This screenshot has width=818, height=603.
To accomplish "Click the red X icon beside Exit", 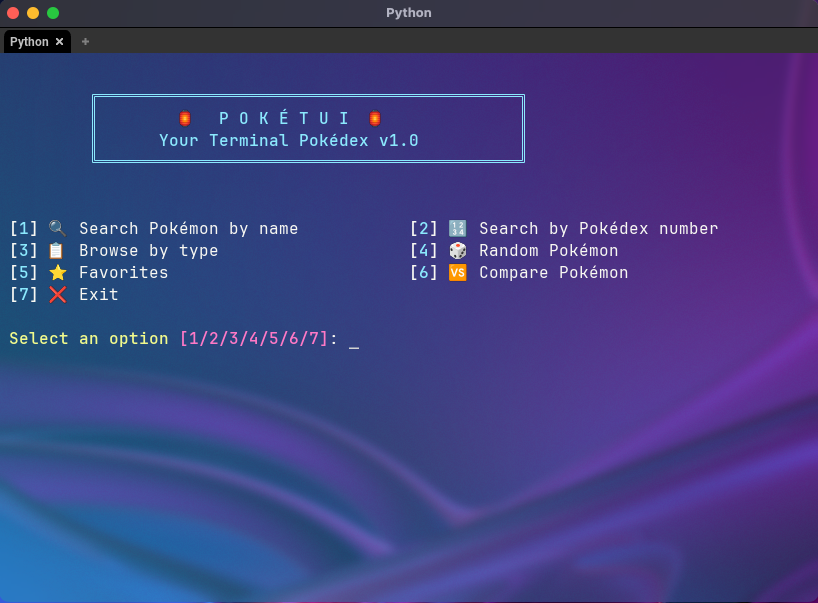I will click(57, 294).
